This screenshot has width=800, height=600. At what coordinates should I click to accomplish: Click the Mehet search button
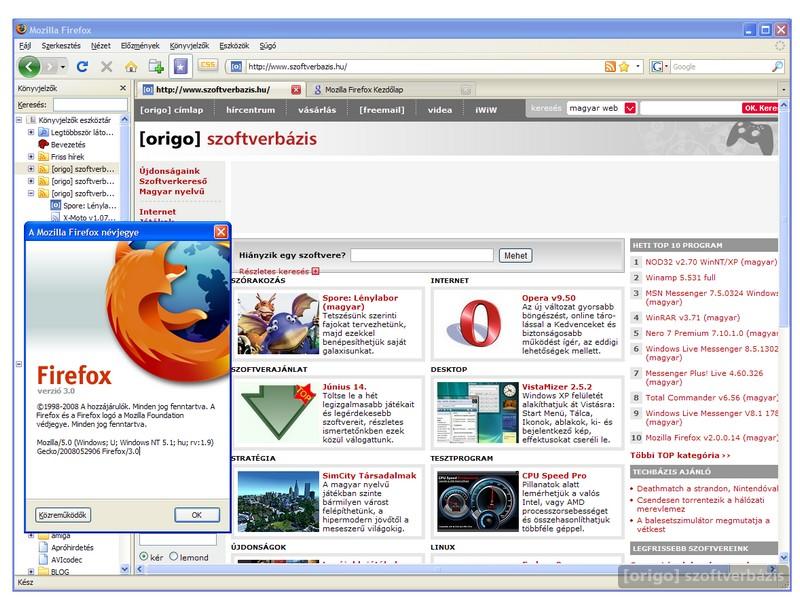515,255
